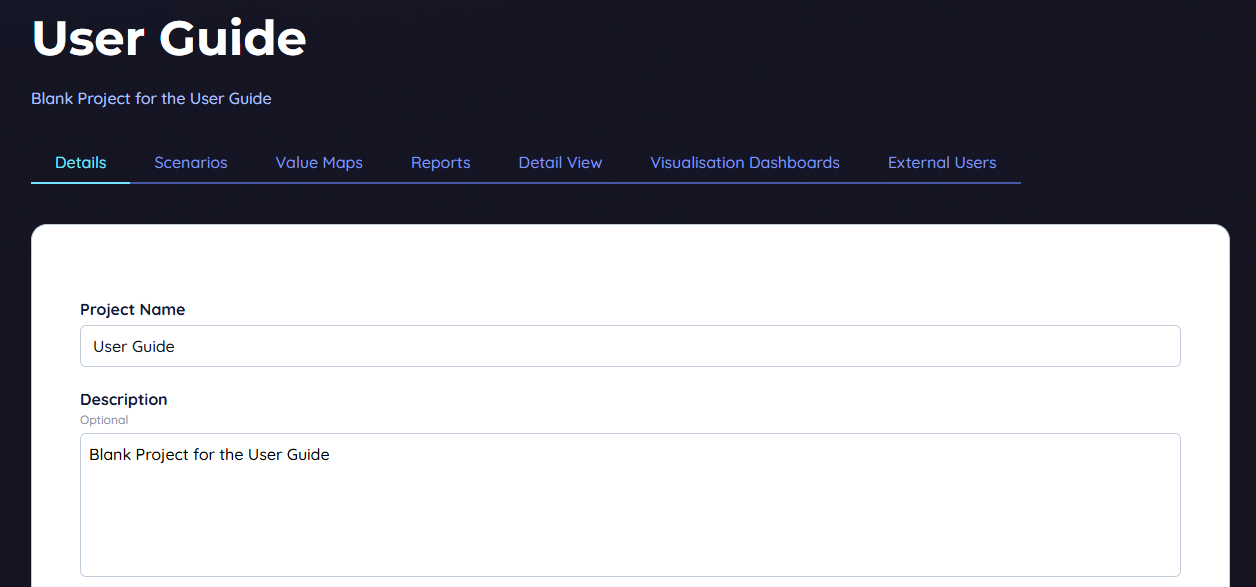Click the word 'Guide' in the page title
1256x587 pixels.
coord(234,38)
